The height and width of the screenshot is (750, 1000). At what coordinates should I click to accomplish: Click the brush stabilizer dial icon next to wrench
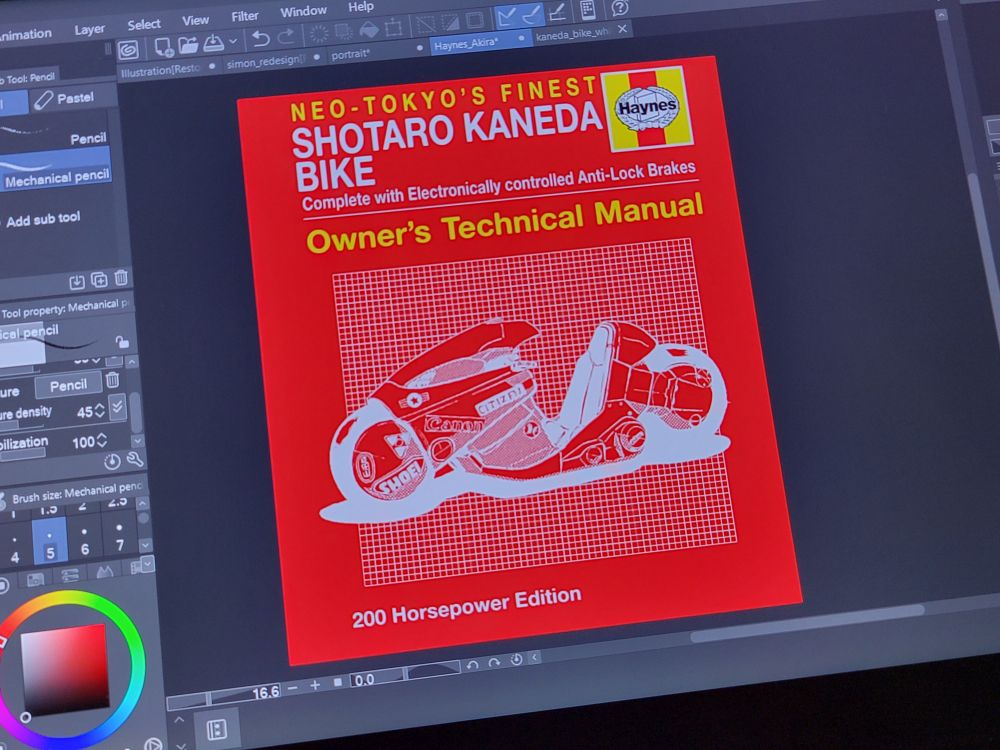(112, 461)
